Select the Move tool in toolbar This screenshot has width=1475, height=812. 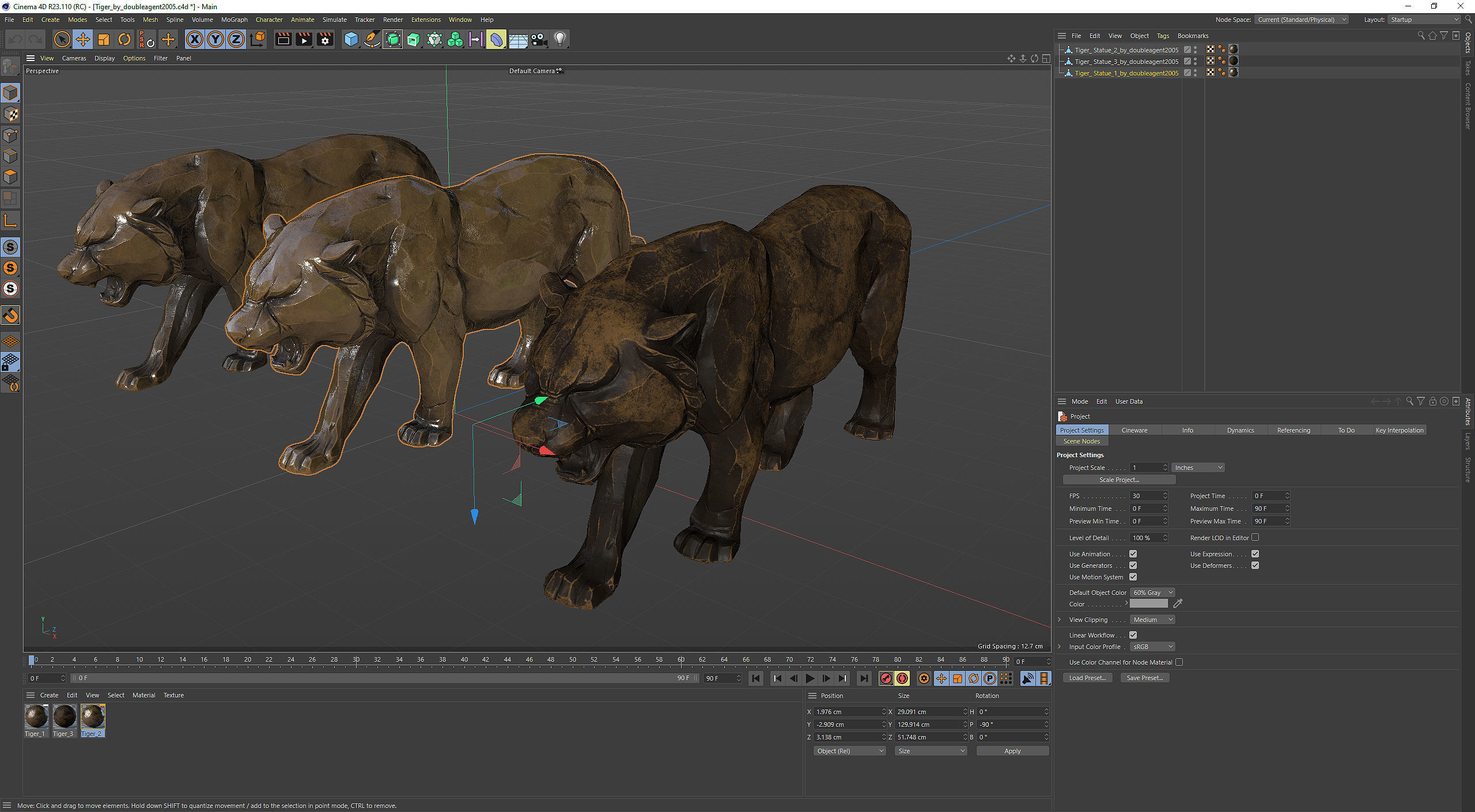click(82, 39)
